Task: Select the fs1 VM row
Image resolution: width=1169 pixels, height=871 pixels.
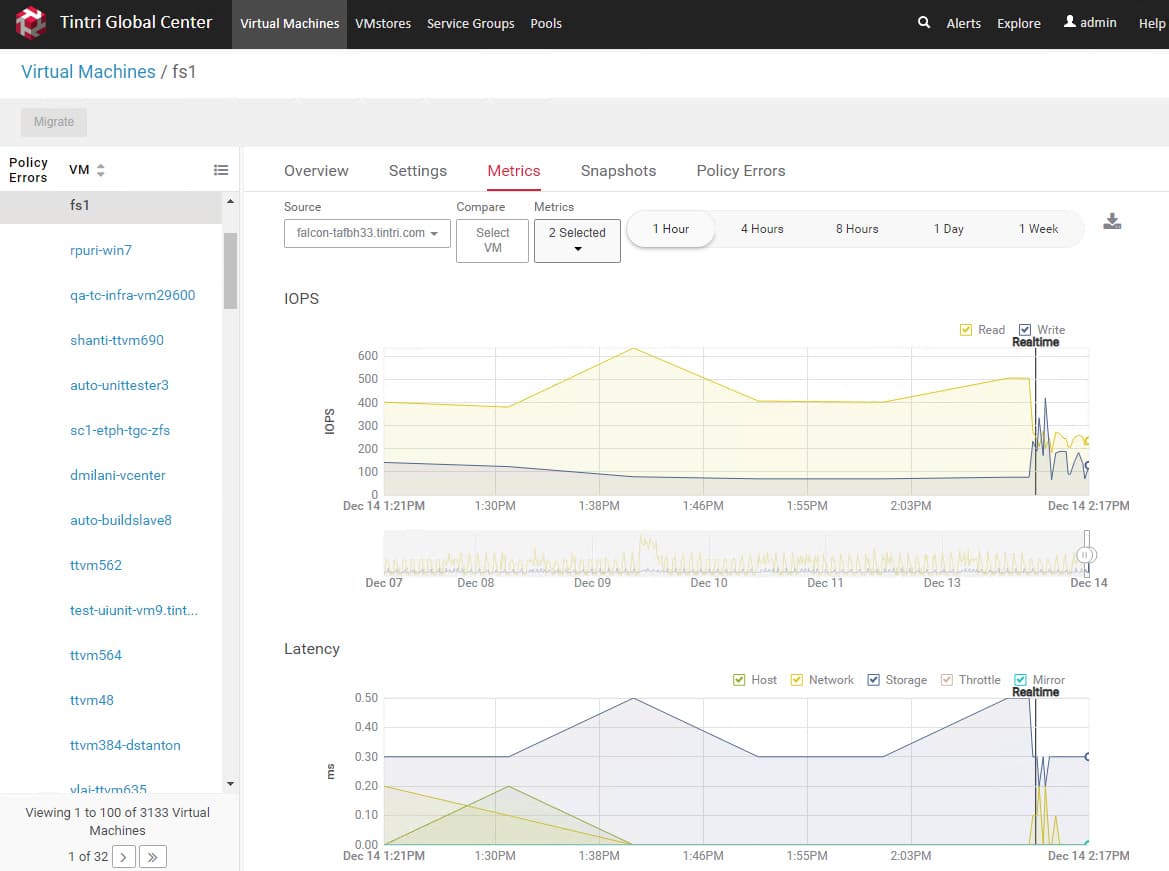Action: [x=111, y=206]
